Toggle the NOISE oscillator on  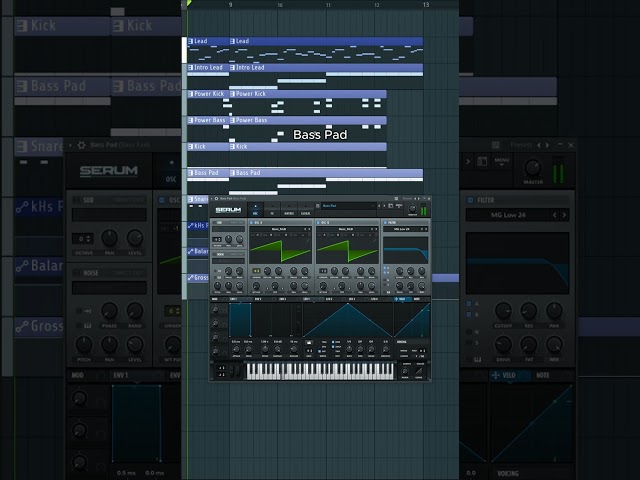[215, 254]
